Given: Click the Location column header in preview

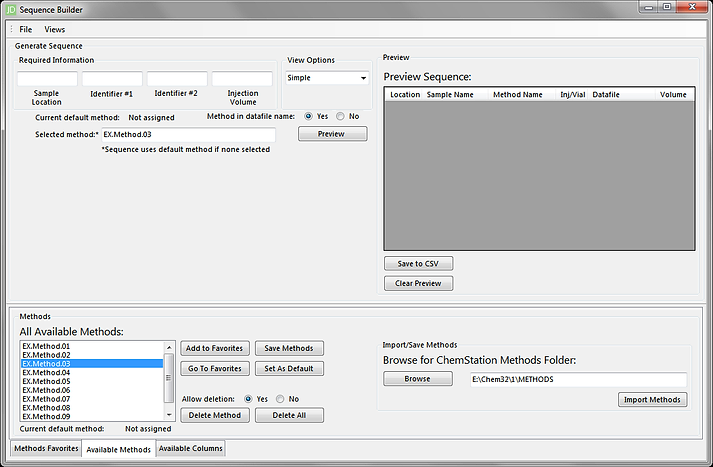Looking at the screenshot, I should [405, 95].
